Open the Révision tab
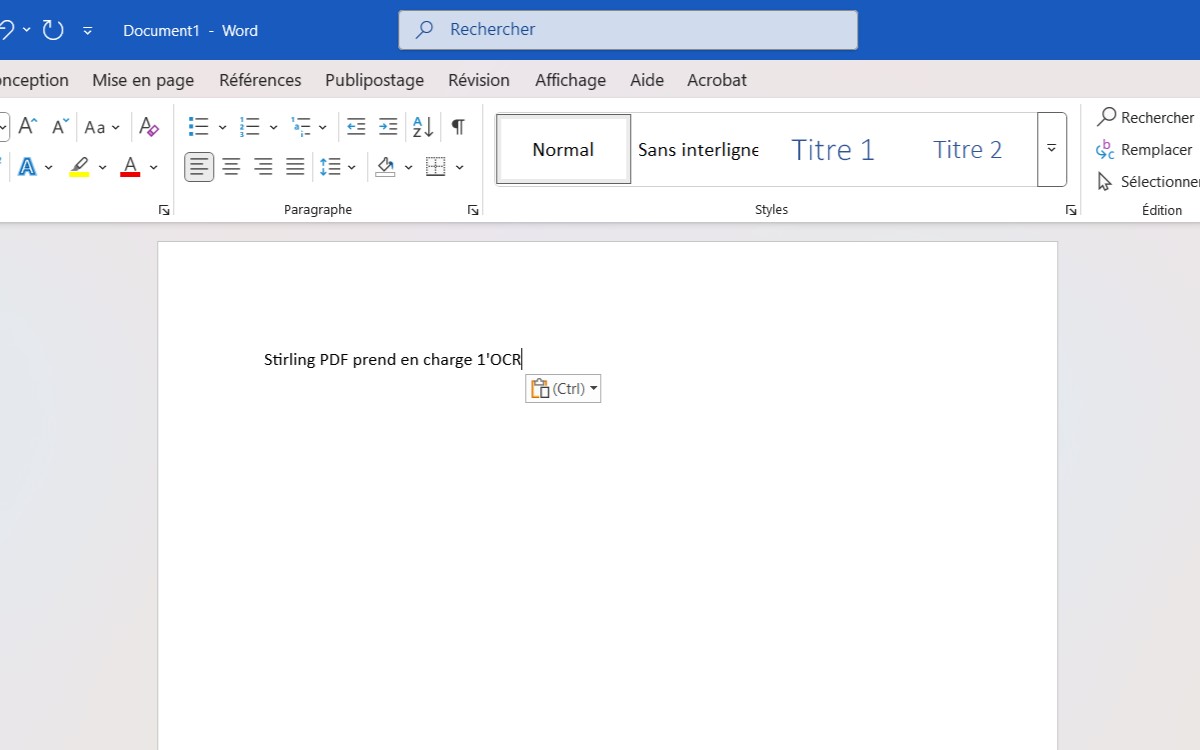The width and height of the screenshot is (1200, 750). (479, 80)
